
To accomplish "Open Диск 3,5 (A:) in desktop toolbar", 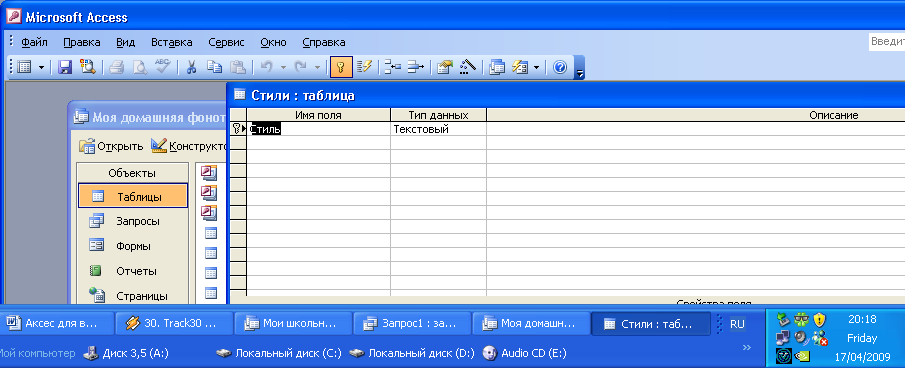I will click(126, 353).
